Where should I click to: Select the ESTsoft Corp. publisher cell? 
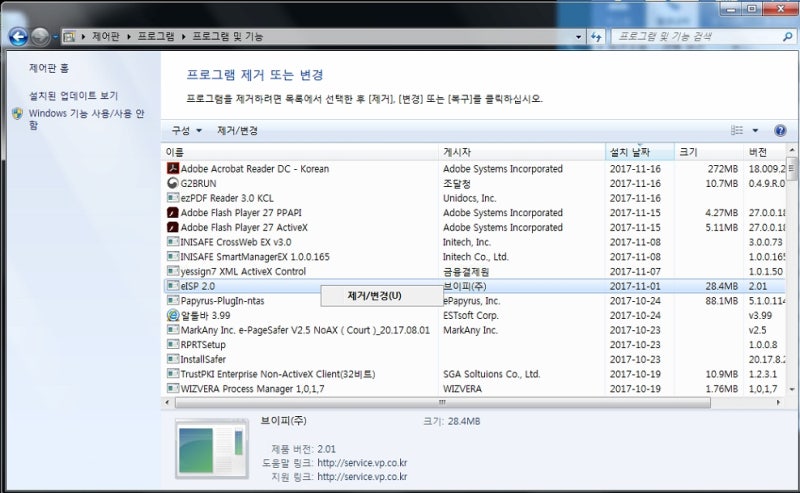(470, 315)
